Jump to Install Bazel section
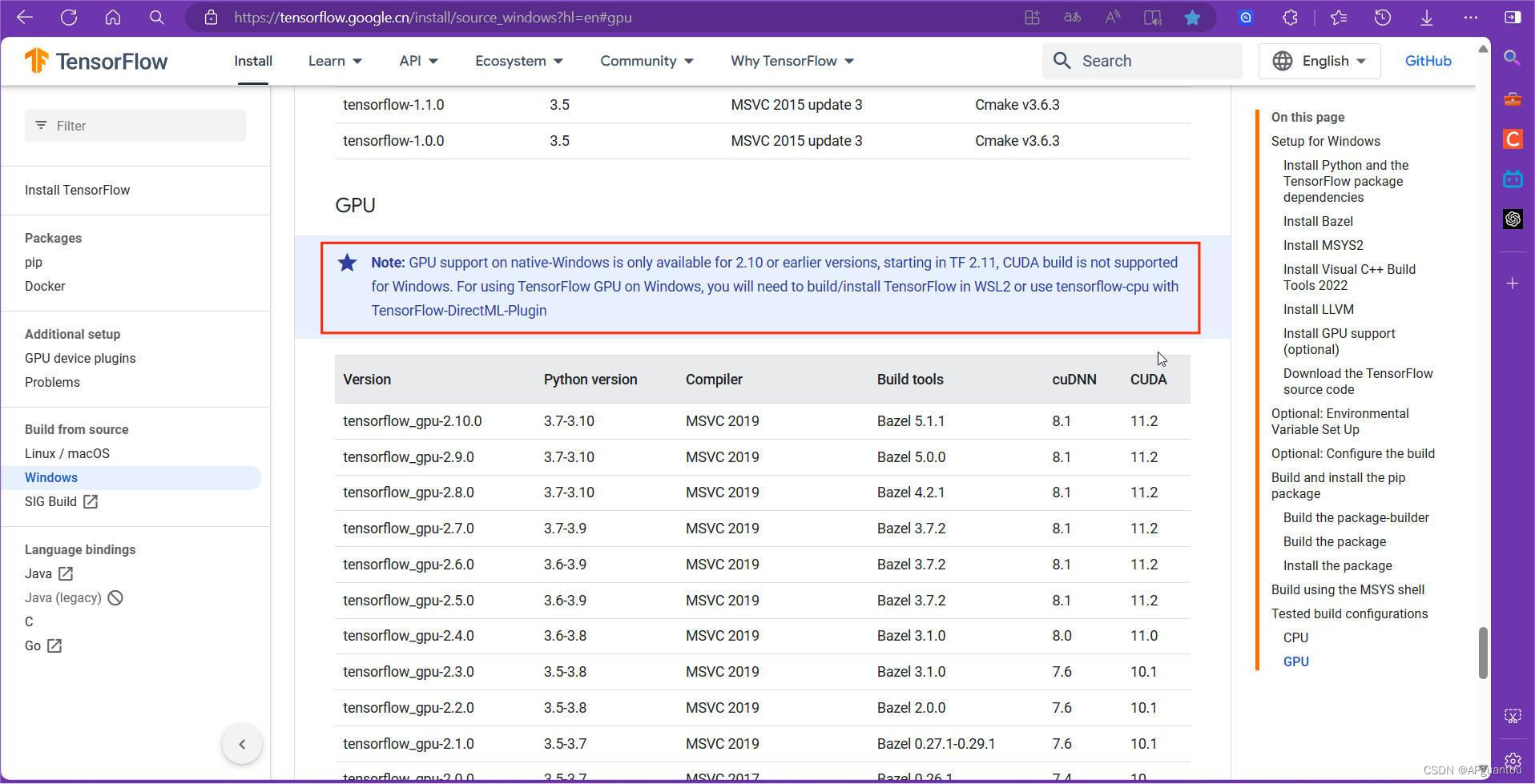 click(1318, 221)
